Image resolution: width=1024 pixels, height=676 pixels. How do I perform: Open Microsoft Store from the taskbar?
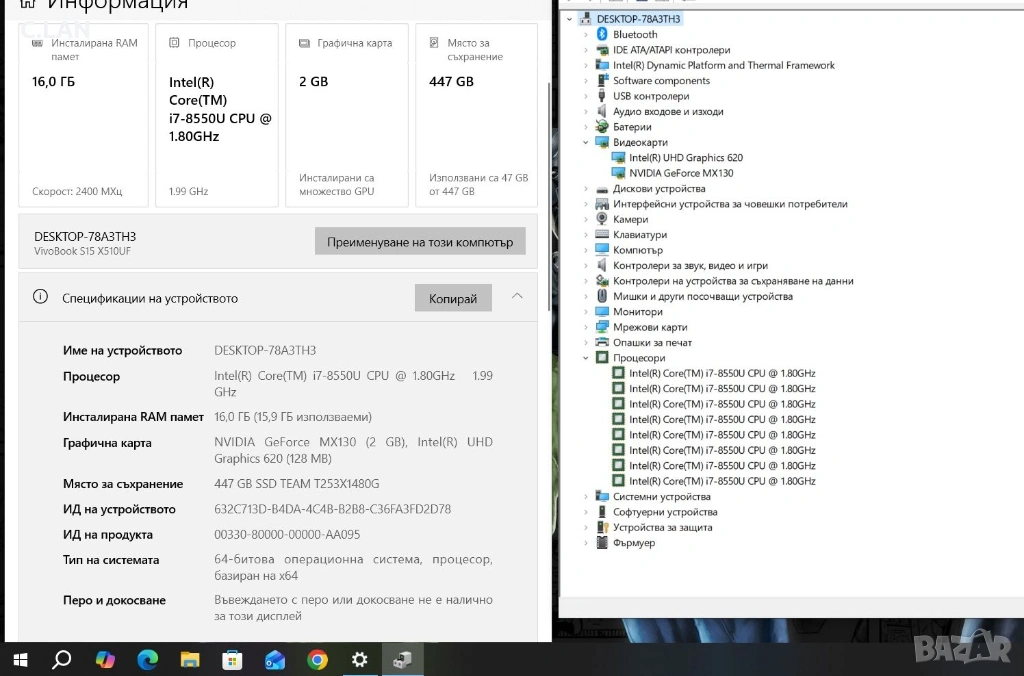(x=232, y=659)
